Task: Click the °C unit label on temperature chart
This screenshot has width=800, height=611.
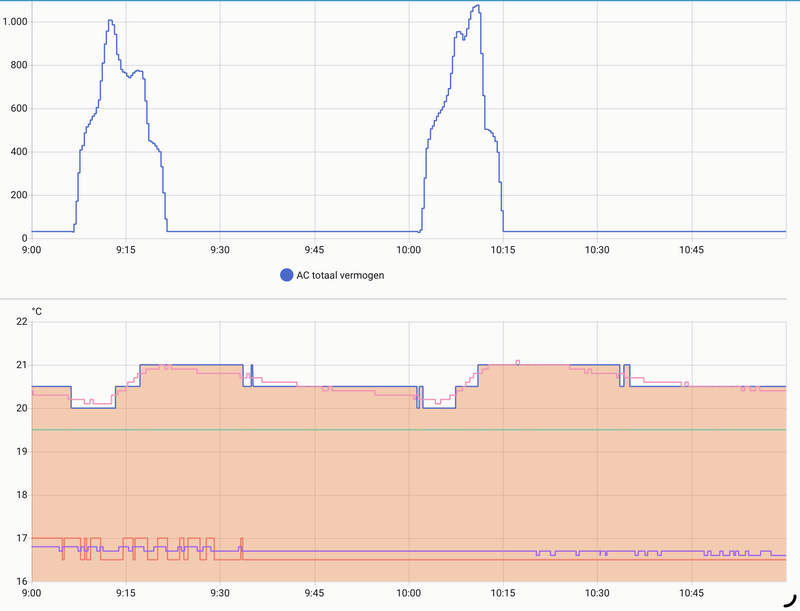Action: click(x=36, y=312)
